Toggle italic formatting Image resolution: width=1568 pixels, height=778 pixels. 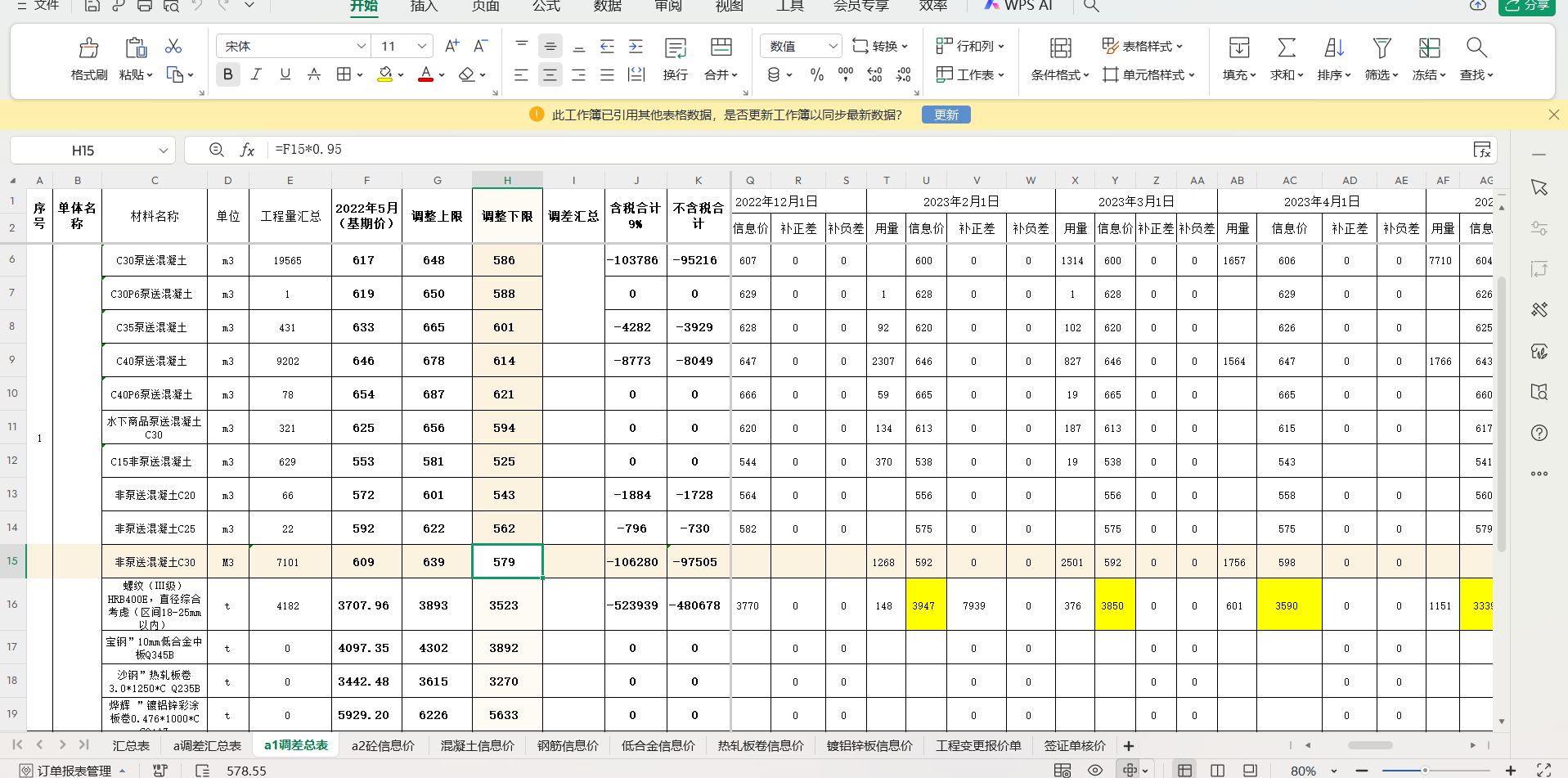(256, 74)
